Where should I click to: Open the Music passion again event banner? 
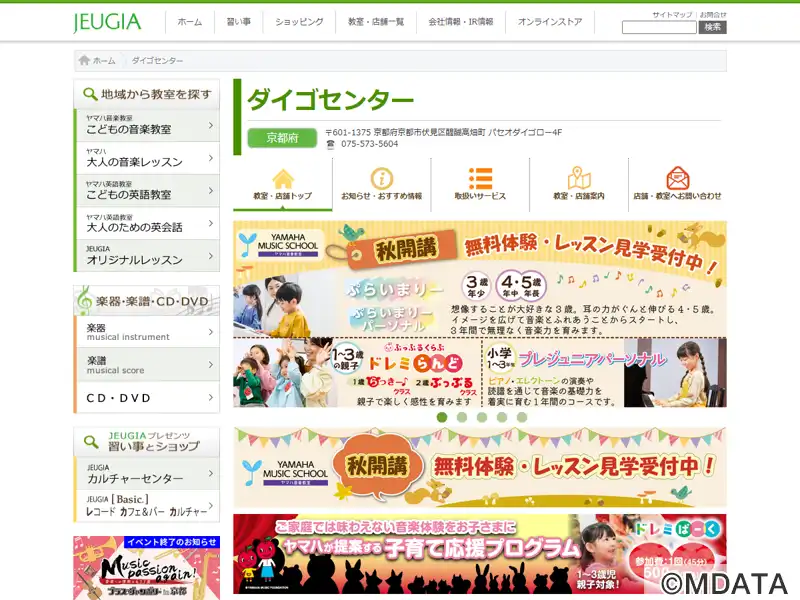click(147, 568)
